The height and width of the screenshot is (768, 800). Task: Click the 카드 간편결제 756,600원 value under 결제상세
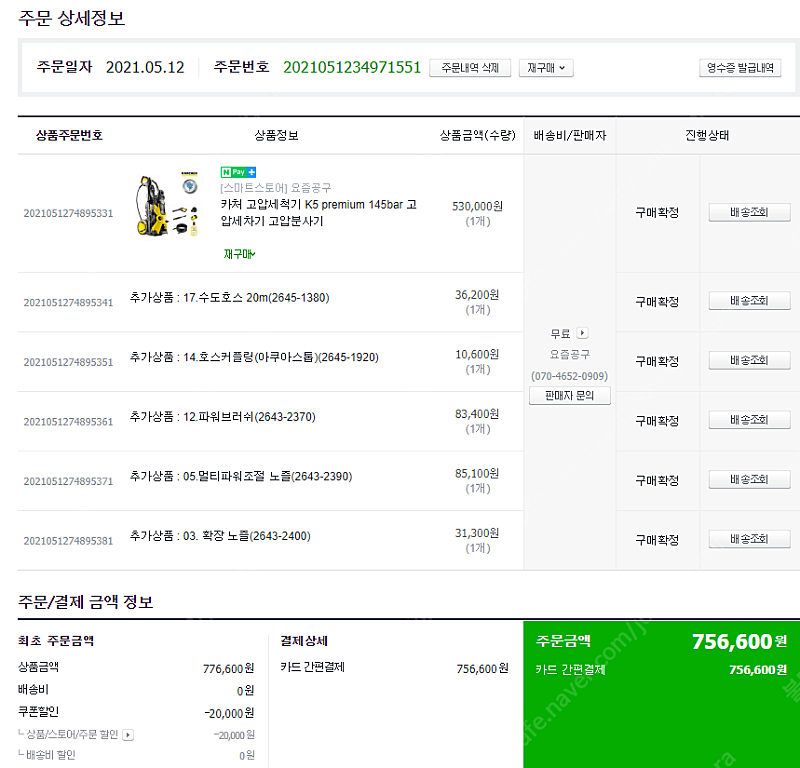[x=483, y=668]
